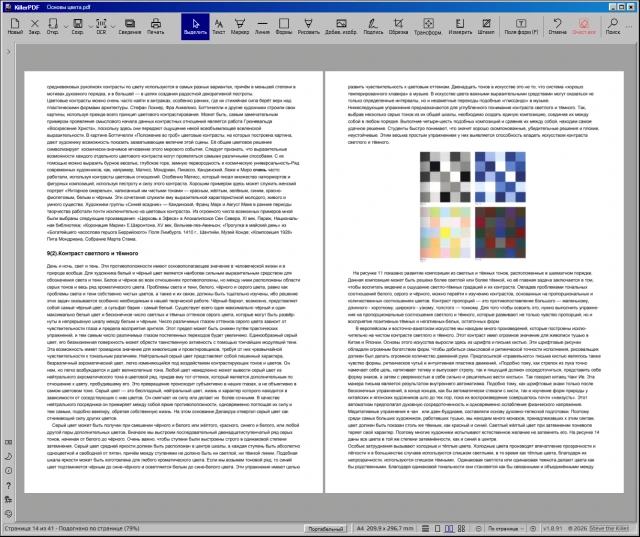Click version label v1.8.91

pyautogui.click(x=553, y=528)
